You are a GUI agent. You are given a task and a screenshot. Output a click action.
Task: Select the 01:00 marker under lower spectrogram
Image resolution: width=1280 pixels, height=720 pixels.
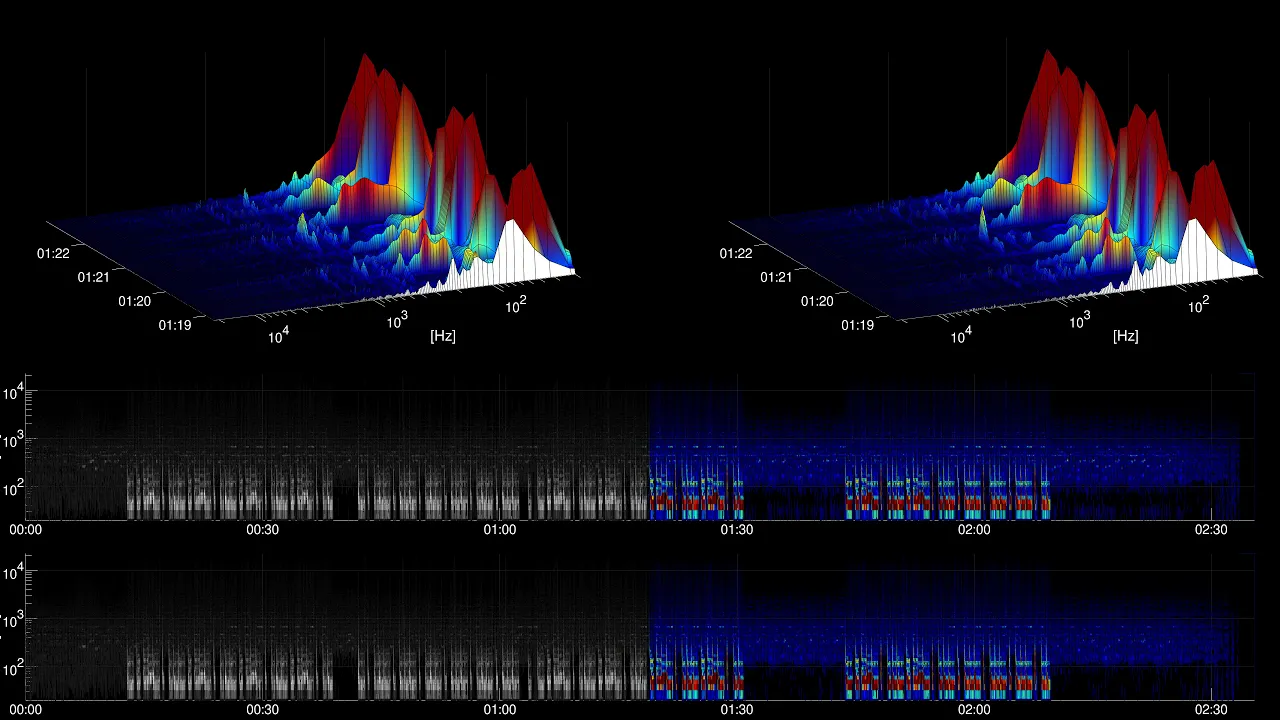pos(500,709)
